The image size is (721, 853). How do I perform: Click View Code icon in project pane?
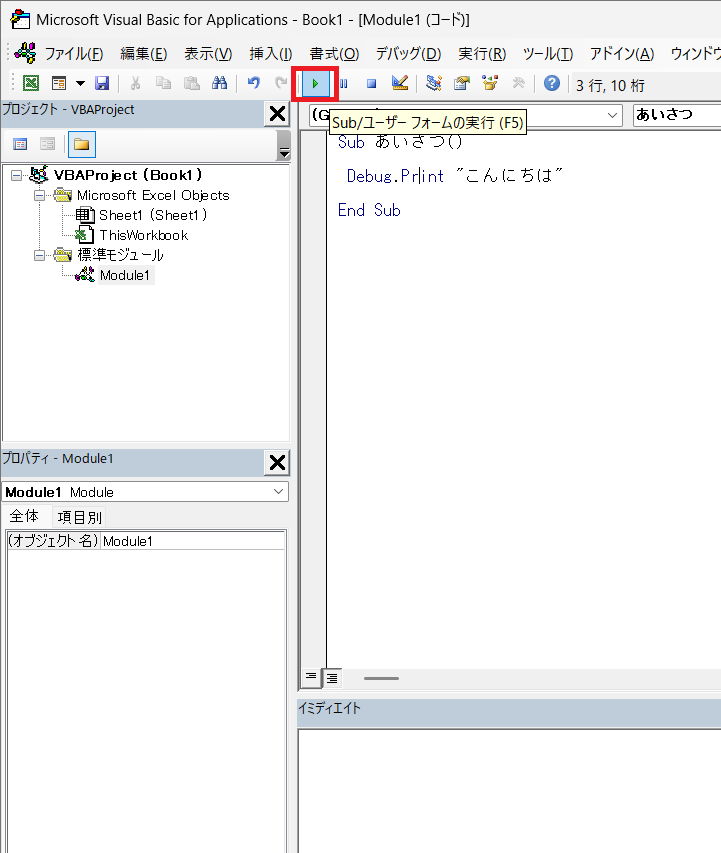pyautogui.click(x=20, y=144)
